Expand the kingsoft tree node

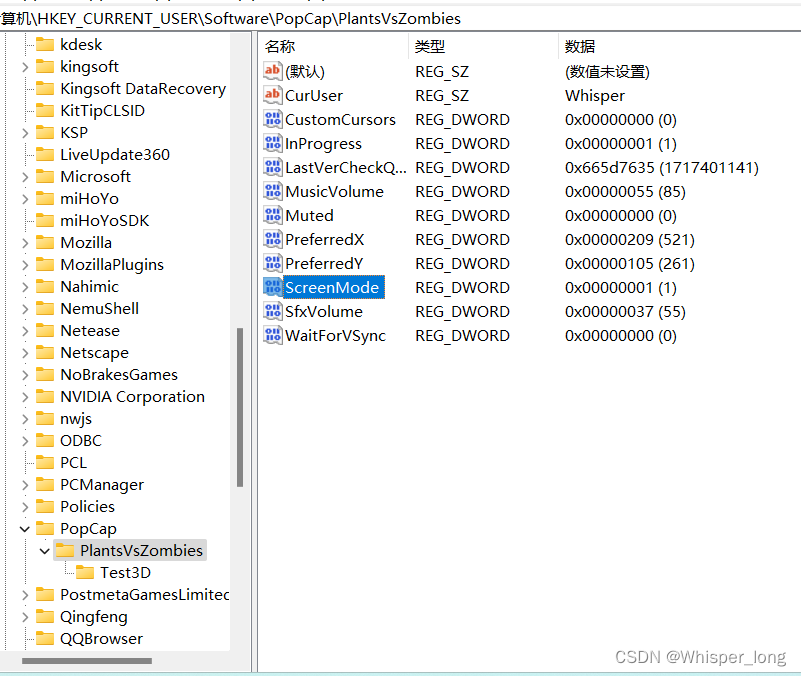(x=25, y=66)
